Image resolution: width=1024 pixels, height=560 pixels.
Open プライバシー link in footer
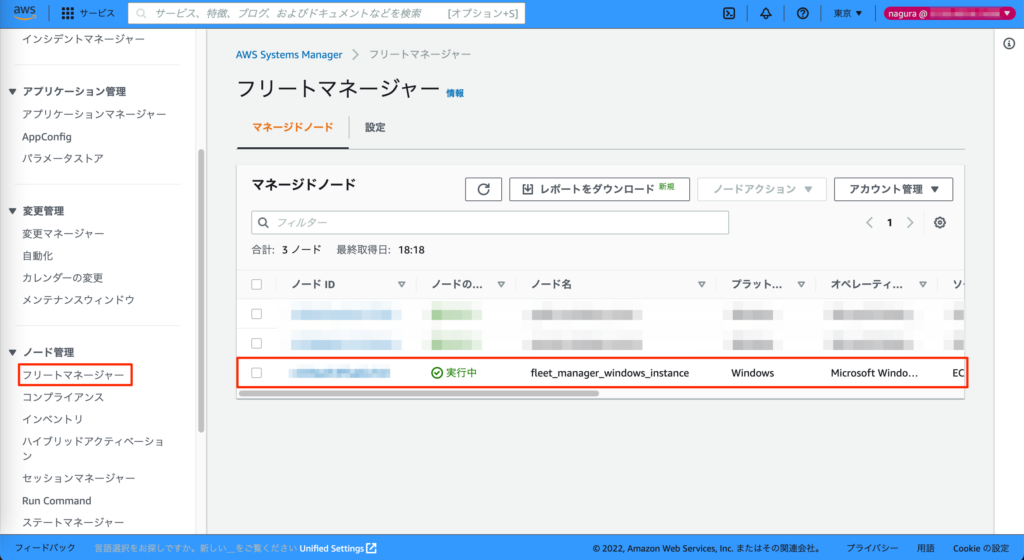coord(872,548)
